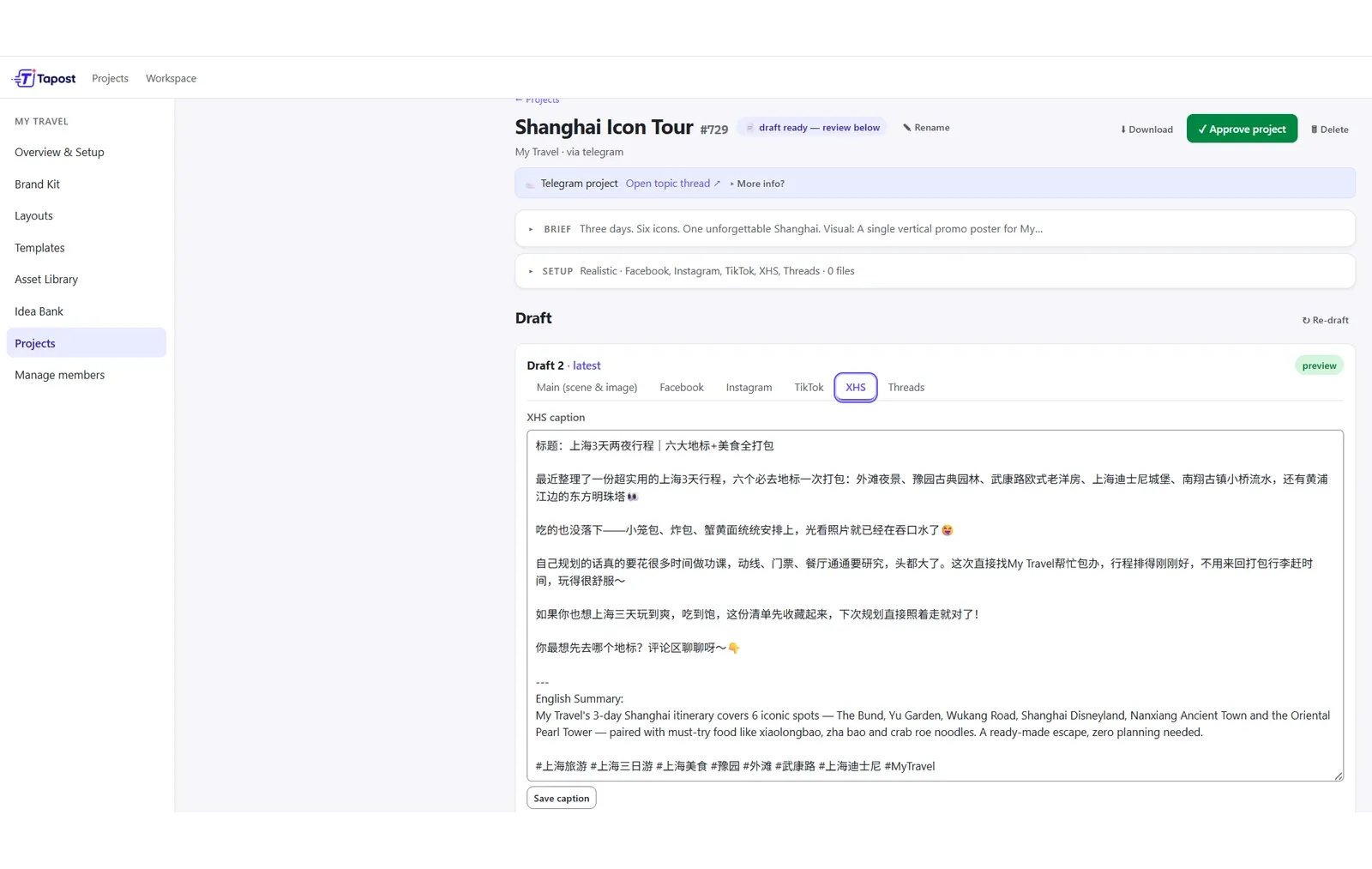Open Idea Bank
Viewport: 1372px width, 869px height.
coord(86,311)
